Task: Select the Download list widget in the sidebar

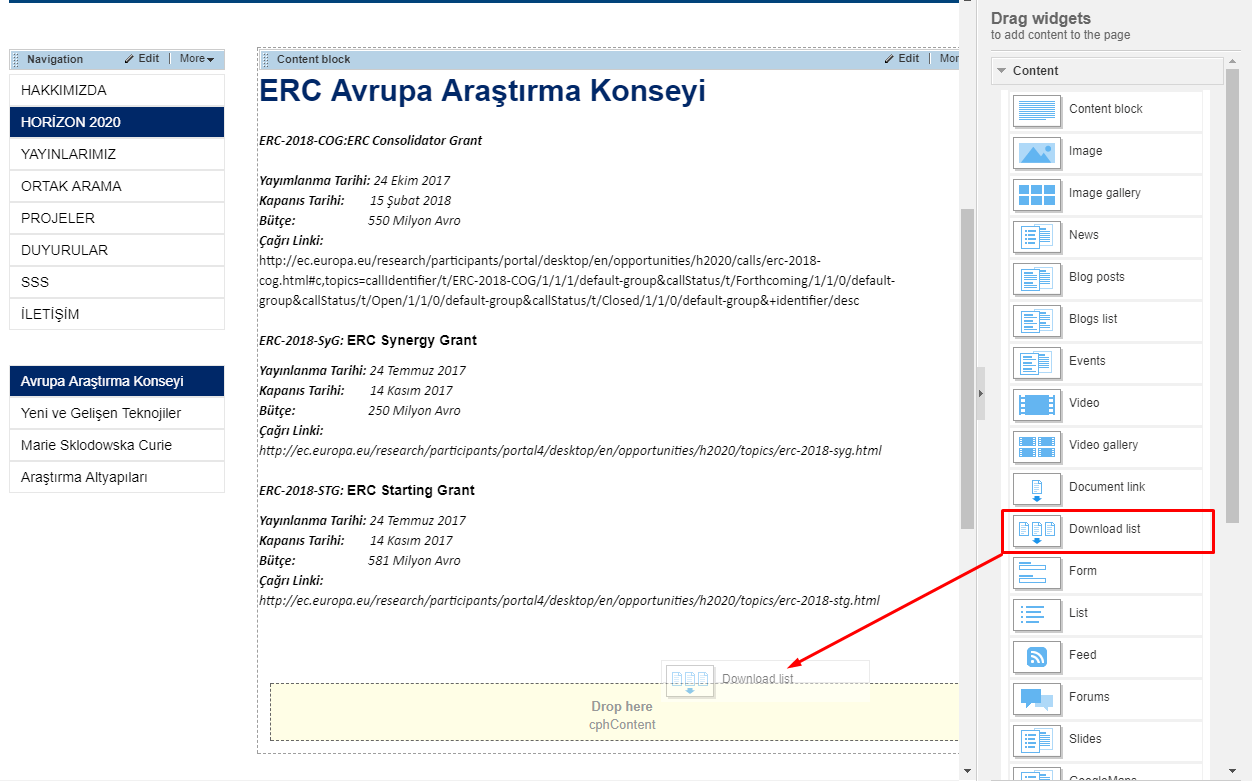Action: (1107, 530)
